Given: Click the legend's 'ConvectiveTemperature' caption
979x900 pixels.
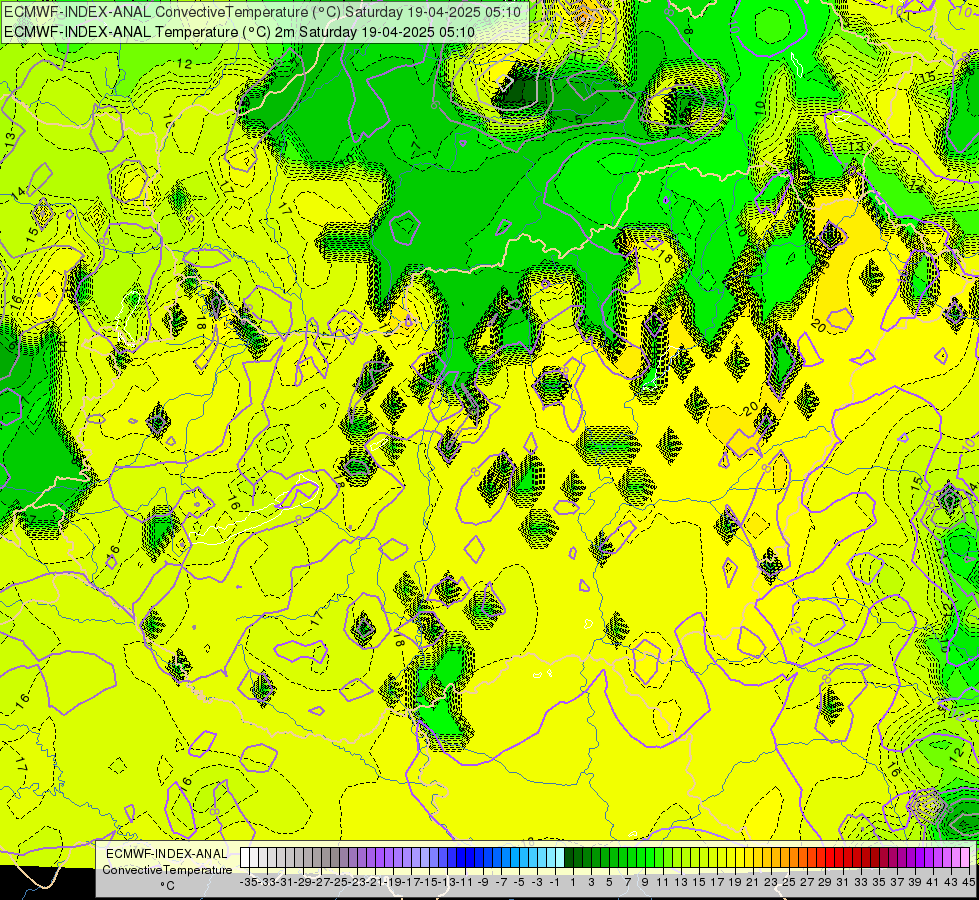Looking at the screenshot, I should click(167, 869).
